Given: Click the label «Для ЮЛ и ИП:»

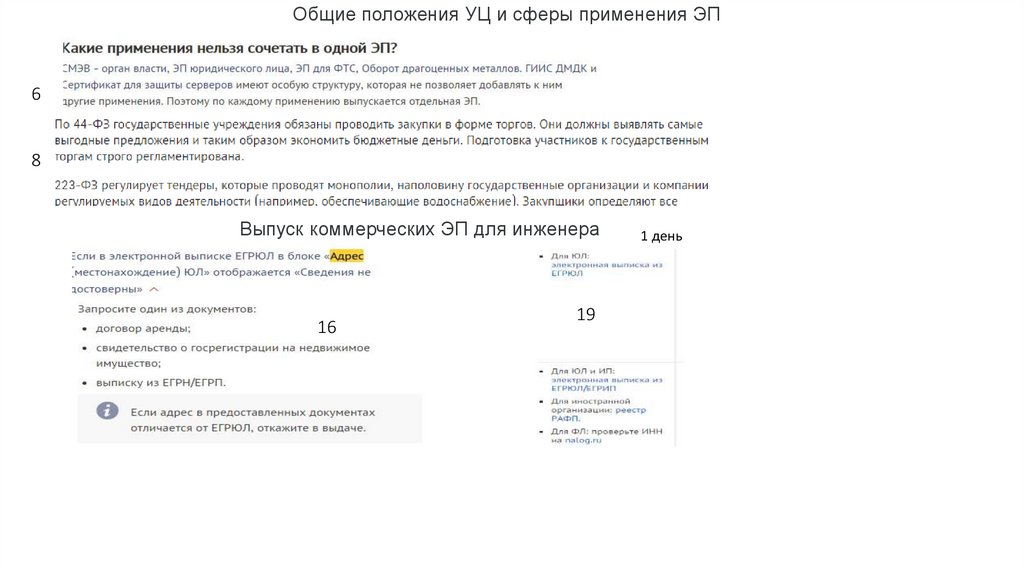Looking at the screenshot, I should tap(583, 371).
